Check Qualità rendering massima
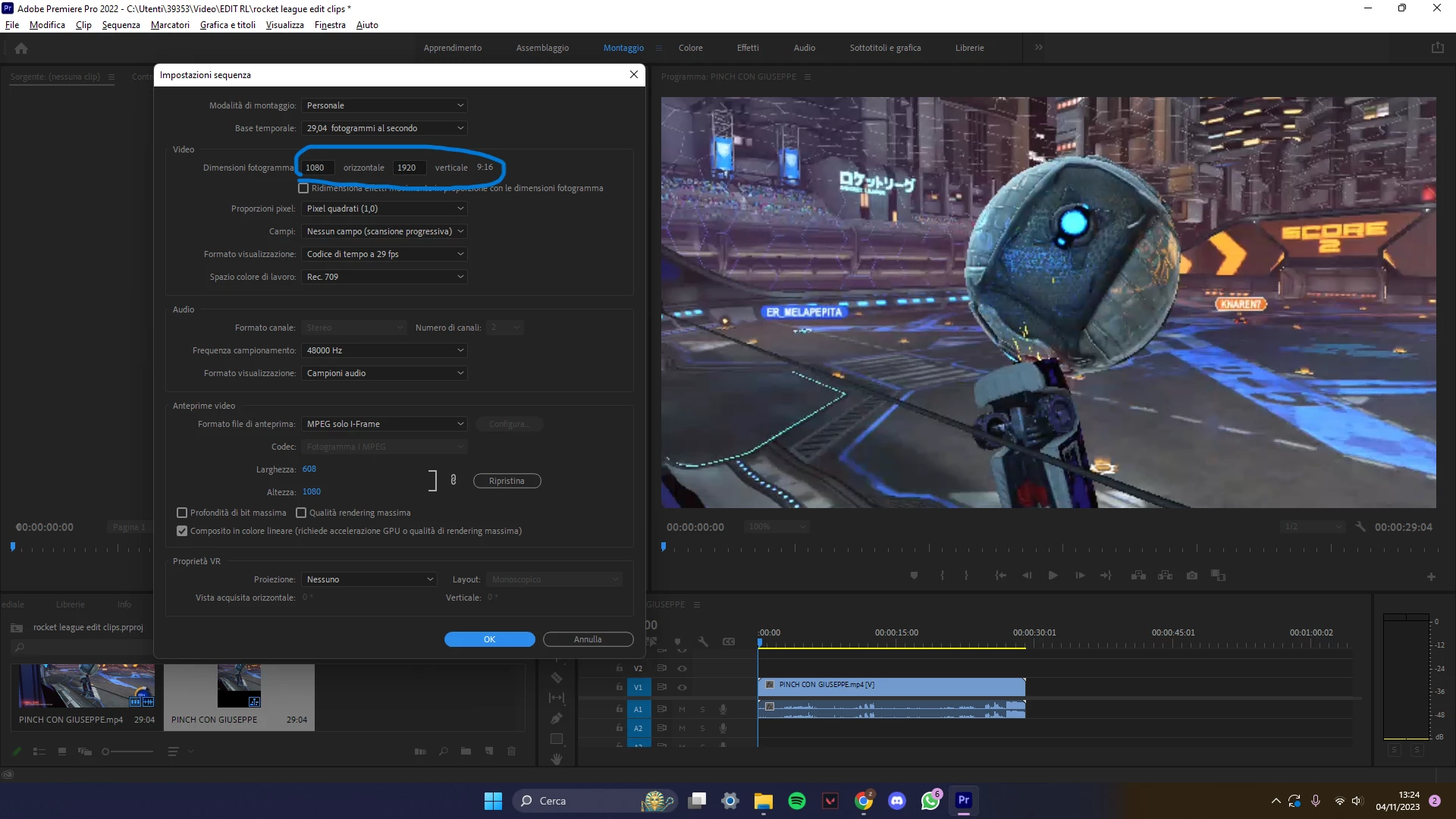 pos(301,513)
